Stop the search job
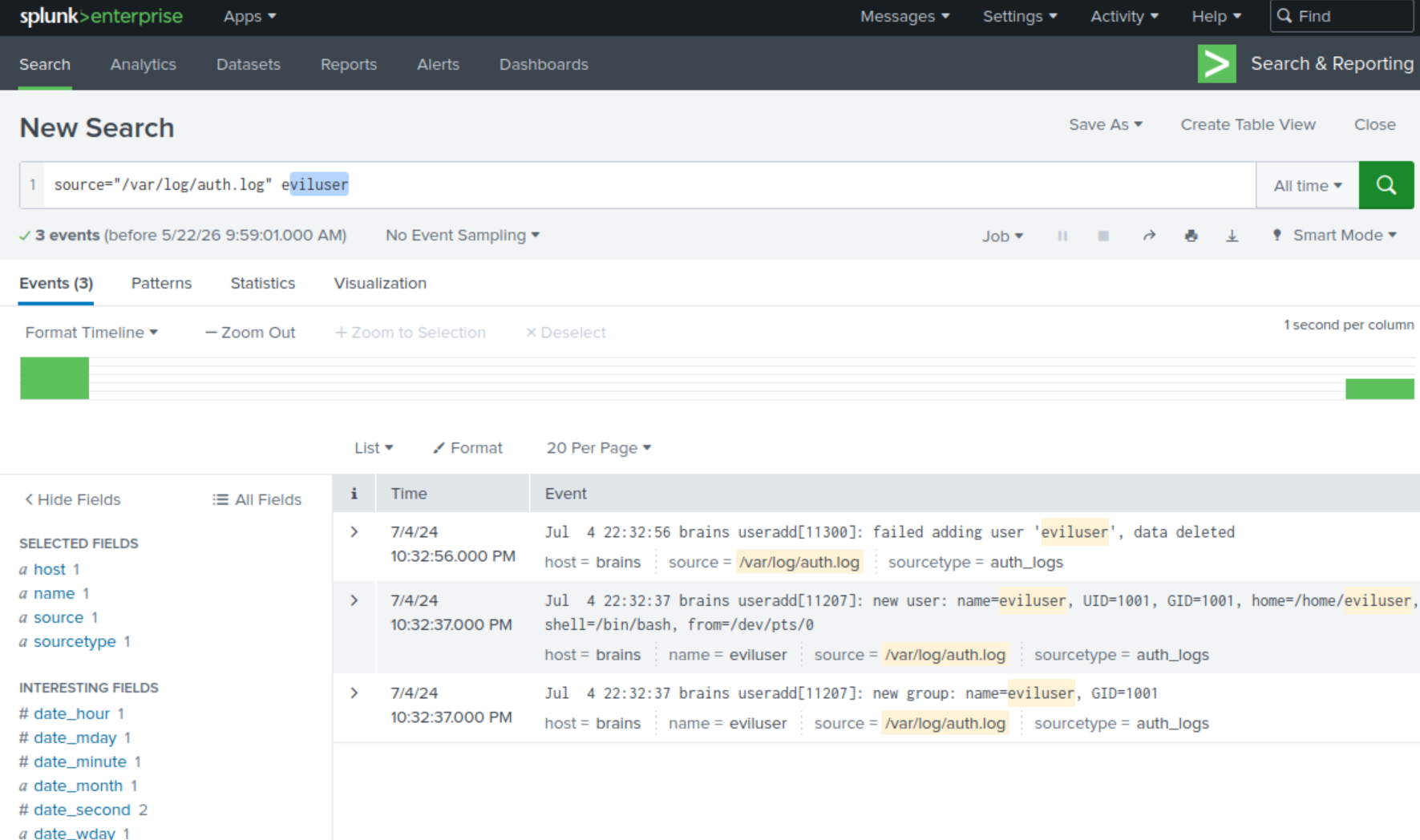This screenshot has height=840, width=1420. 1103,236
